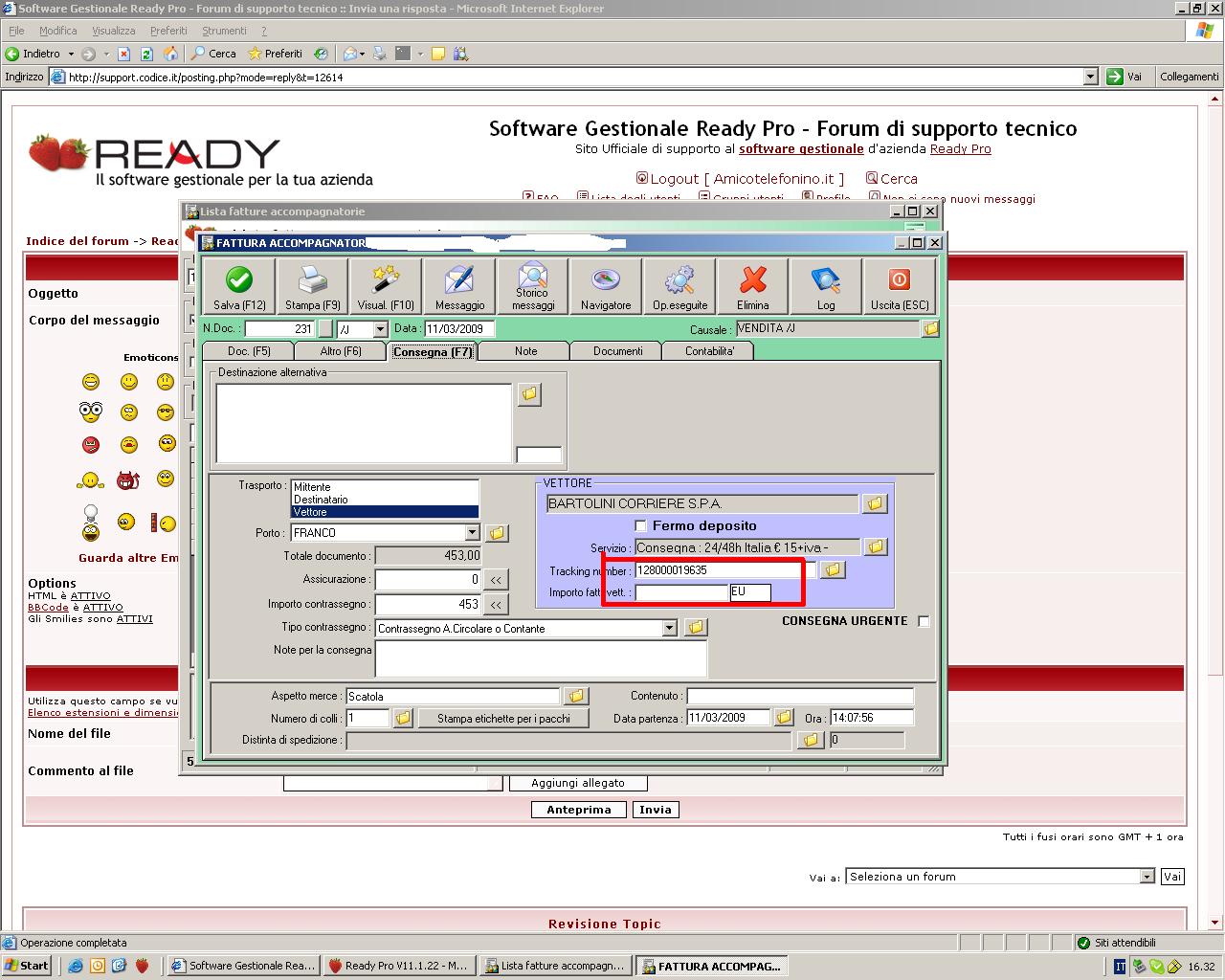Open the Messaggio envelope tool
This screenshot has width=1225, height=980.
coord(459,286)
